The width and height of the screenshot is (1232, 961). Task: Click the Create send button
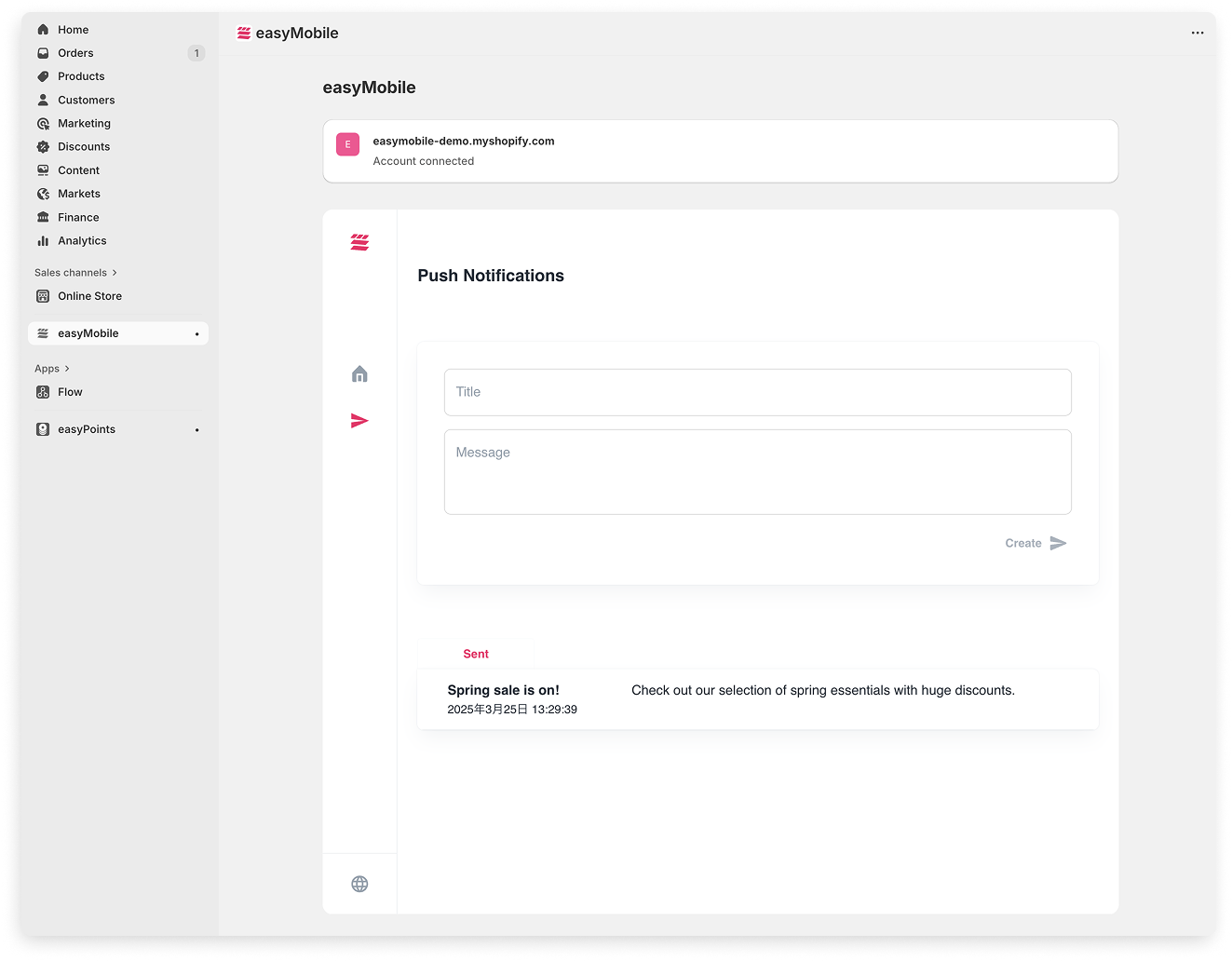point(1036,543)
